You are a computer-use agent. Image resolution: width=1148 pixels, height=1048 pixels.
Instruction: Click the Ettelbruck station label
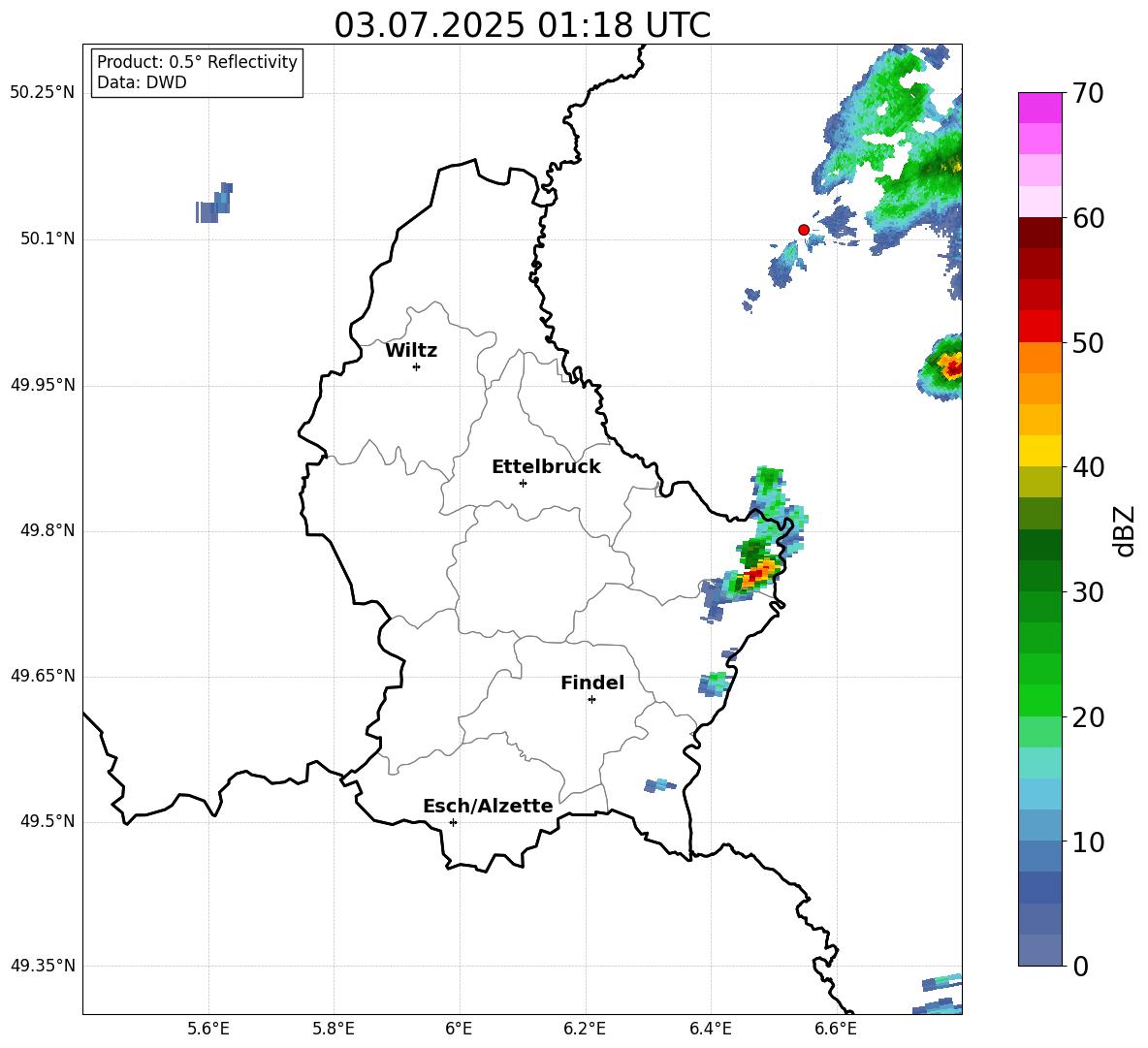pyautogui.click(x=546, y=467)
